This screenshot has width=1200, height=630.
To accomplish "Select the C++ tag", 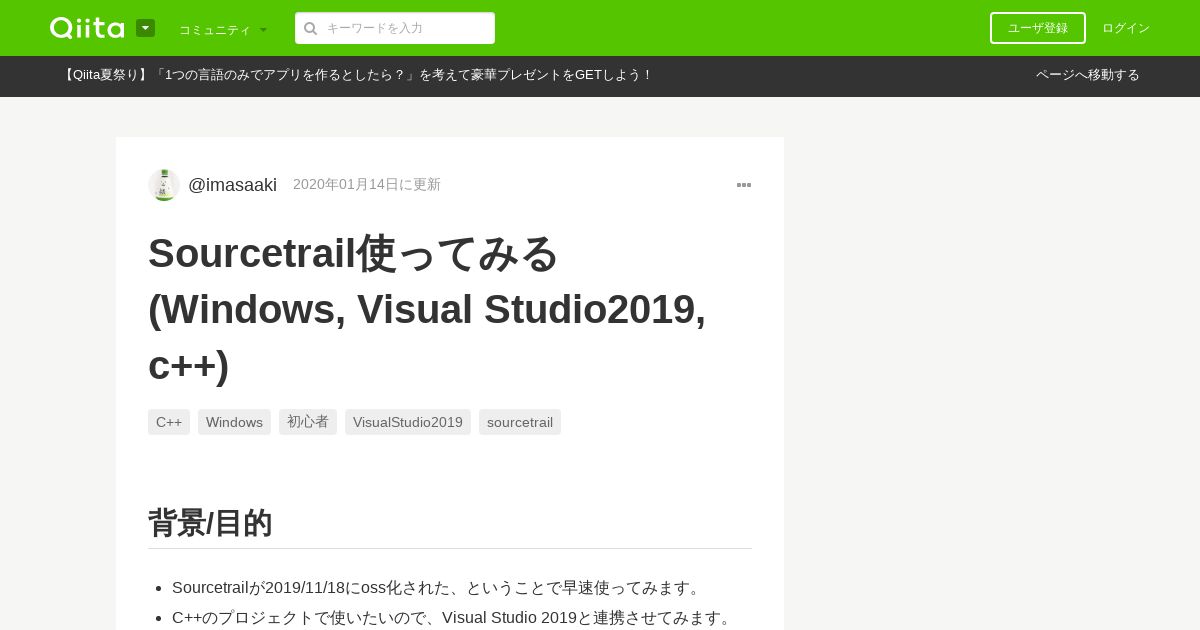I will click(x=169, y=422).
